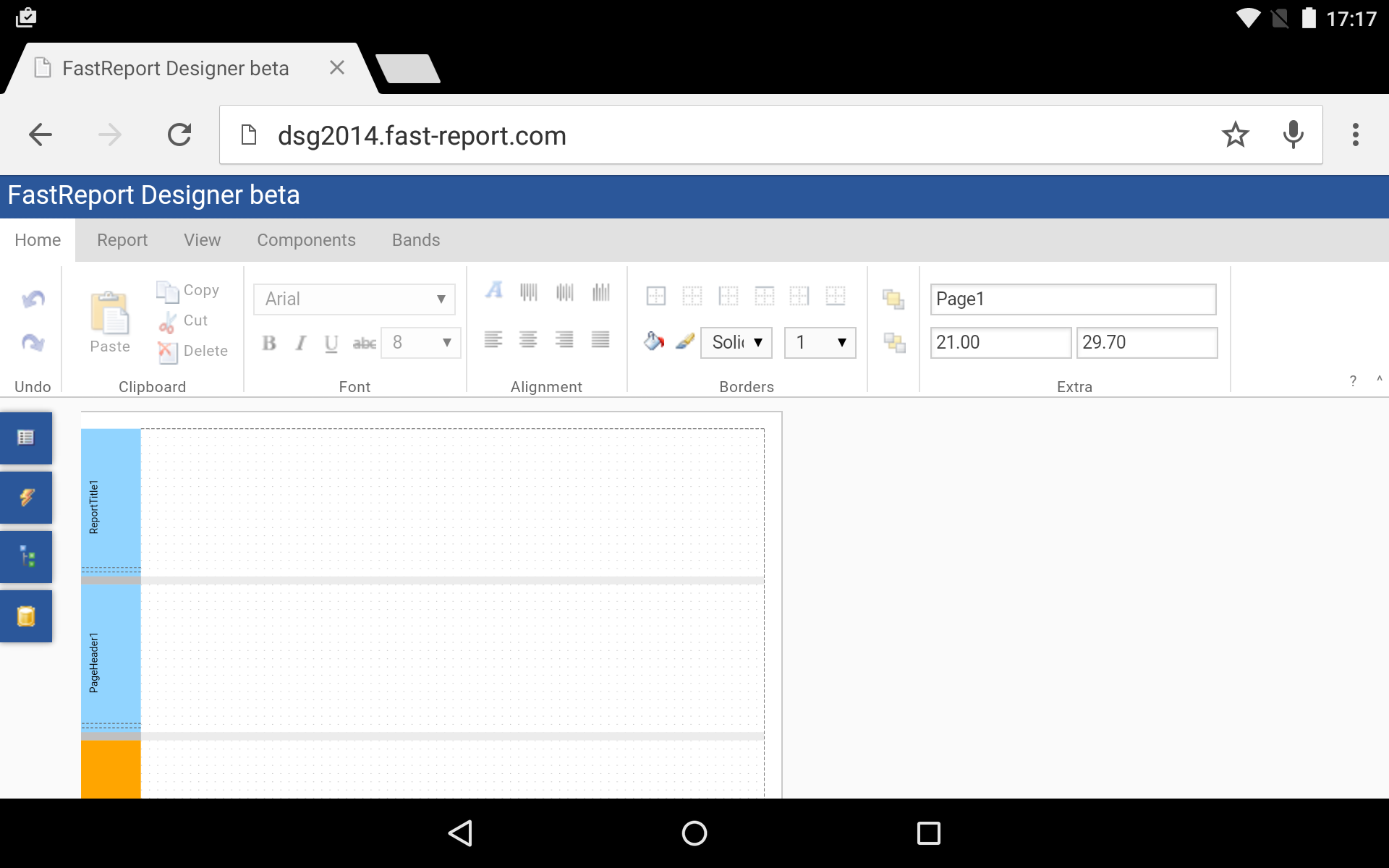Click the Undo arrow icon

[x=33, y=299]
